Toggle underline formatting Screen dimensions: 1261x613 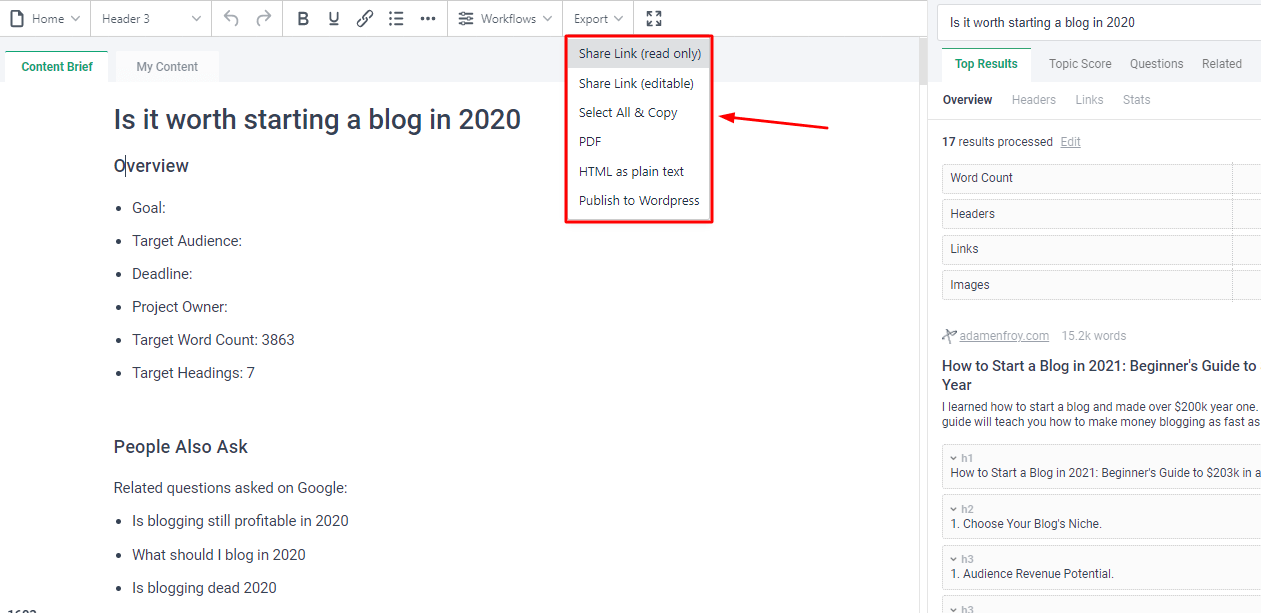pos(333,19)
